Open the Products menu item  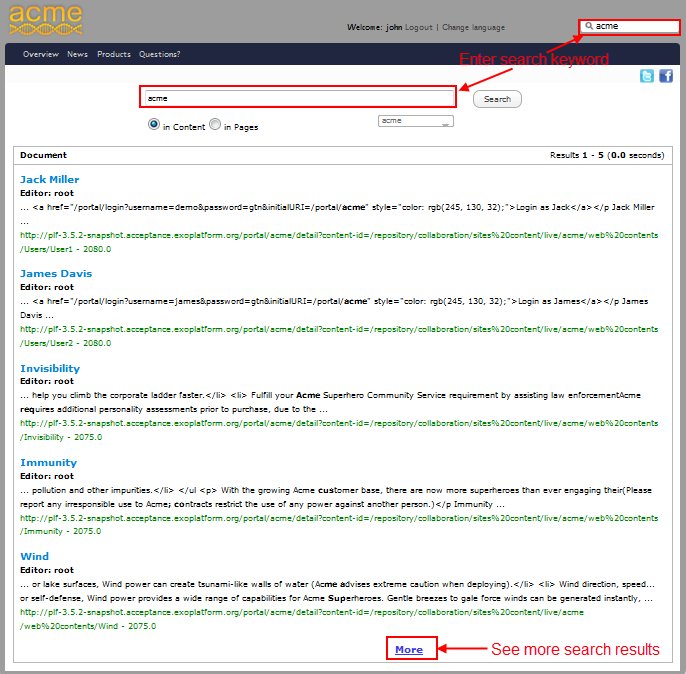click(114, 54)
